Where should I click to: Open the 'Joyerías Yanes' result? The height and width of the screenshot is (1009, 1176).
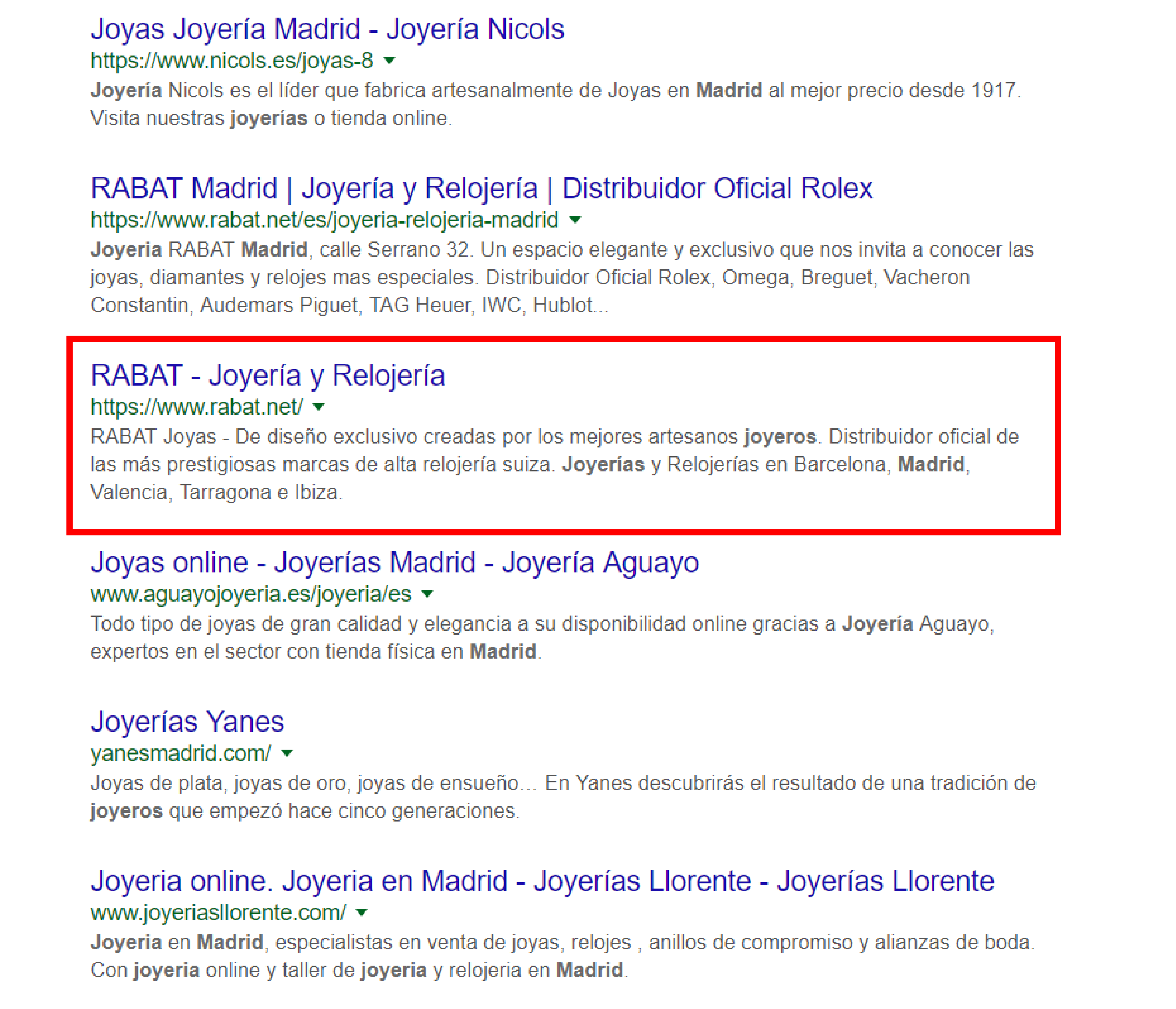[x=187, y=722]
